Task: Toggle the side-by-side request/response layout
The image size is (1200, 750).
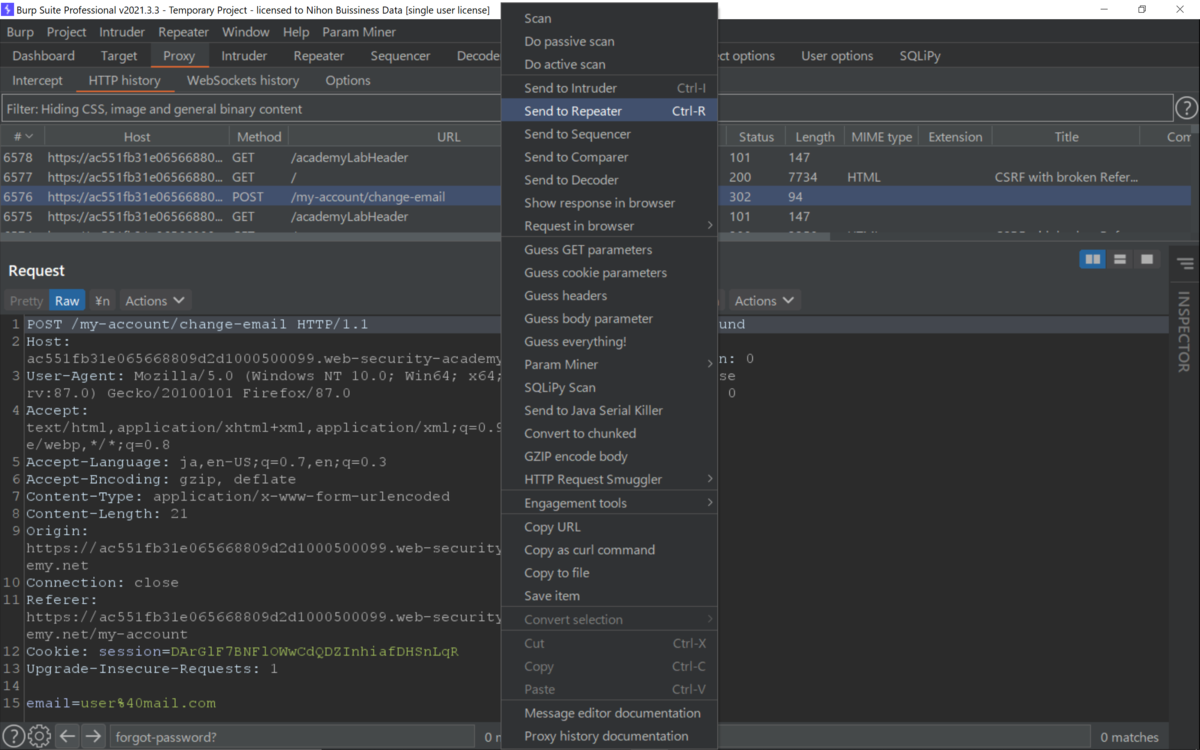Action: (x=1092, y=258)
